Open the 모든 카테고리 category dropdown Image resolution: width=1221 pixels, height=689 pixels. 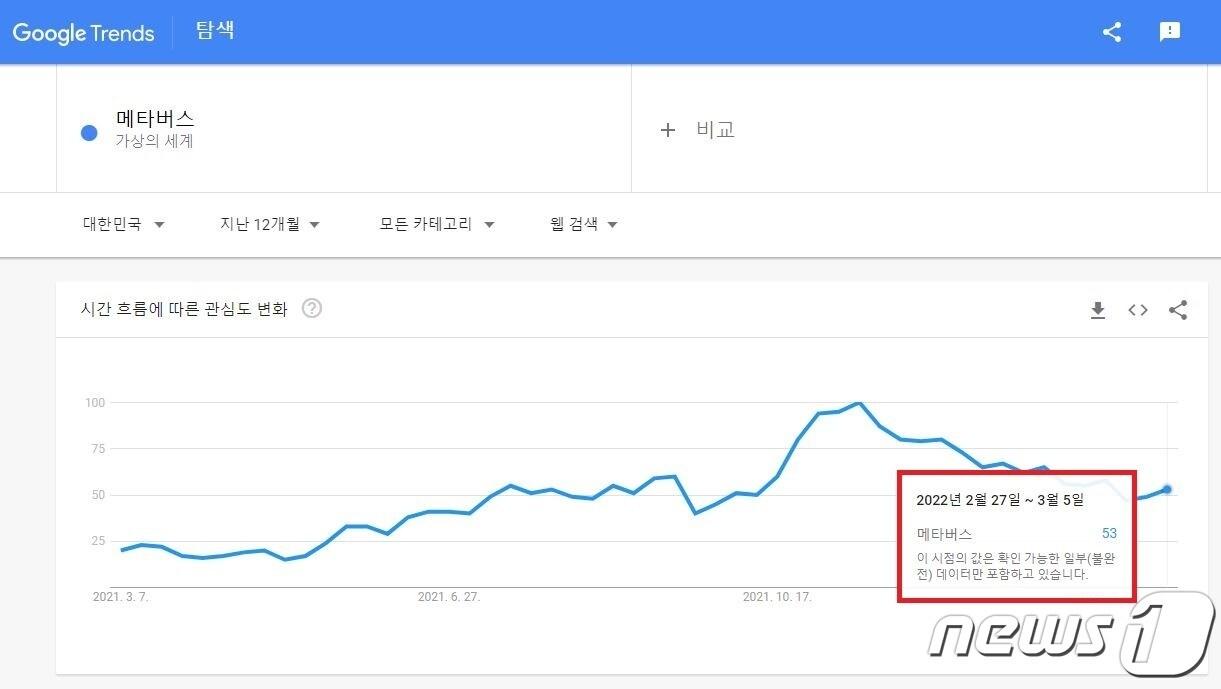pyautogui.click(x=434, y=224)
